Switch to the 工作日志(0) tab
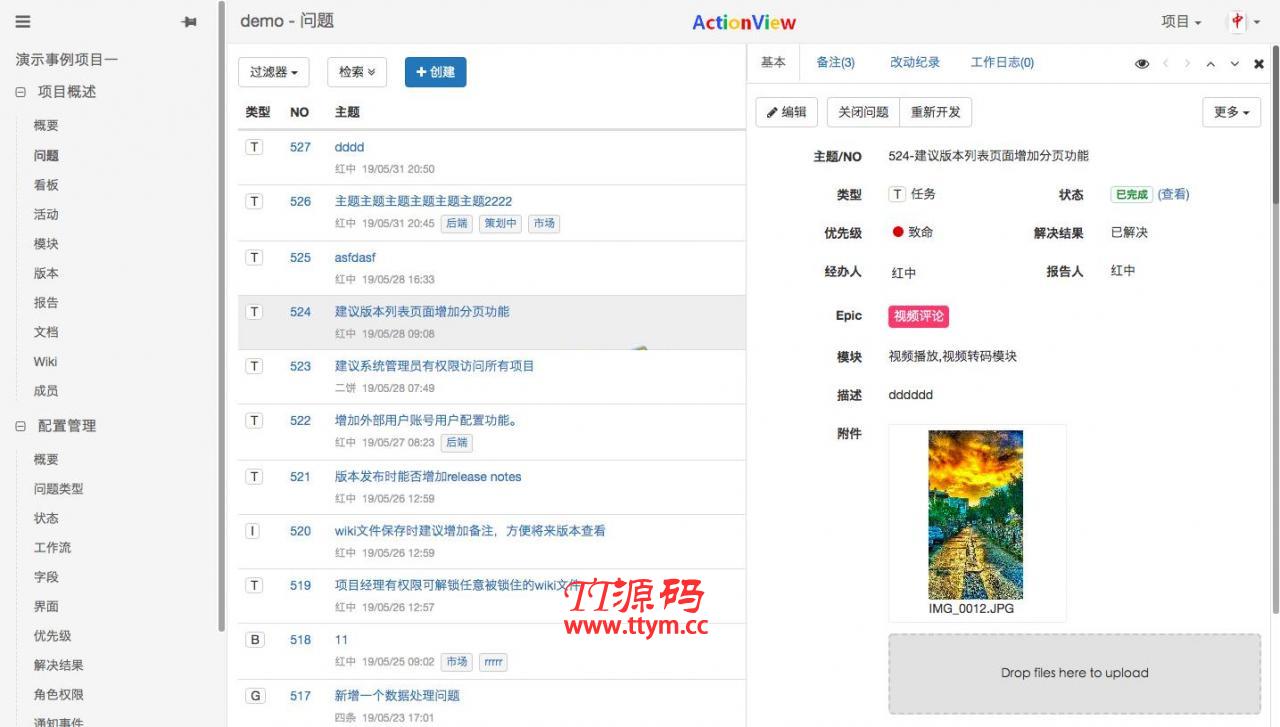 1002,62
